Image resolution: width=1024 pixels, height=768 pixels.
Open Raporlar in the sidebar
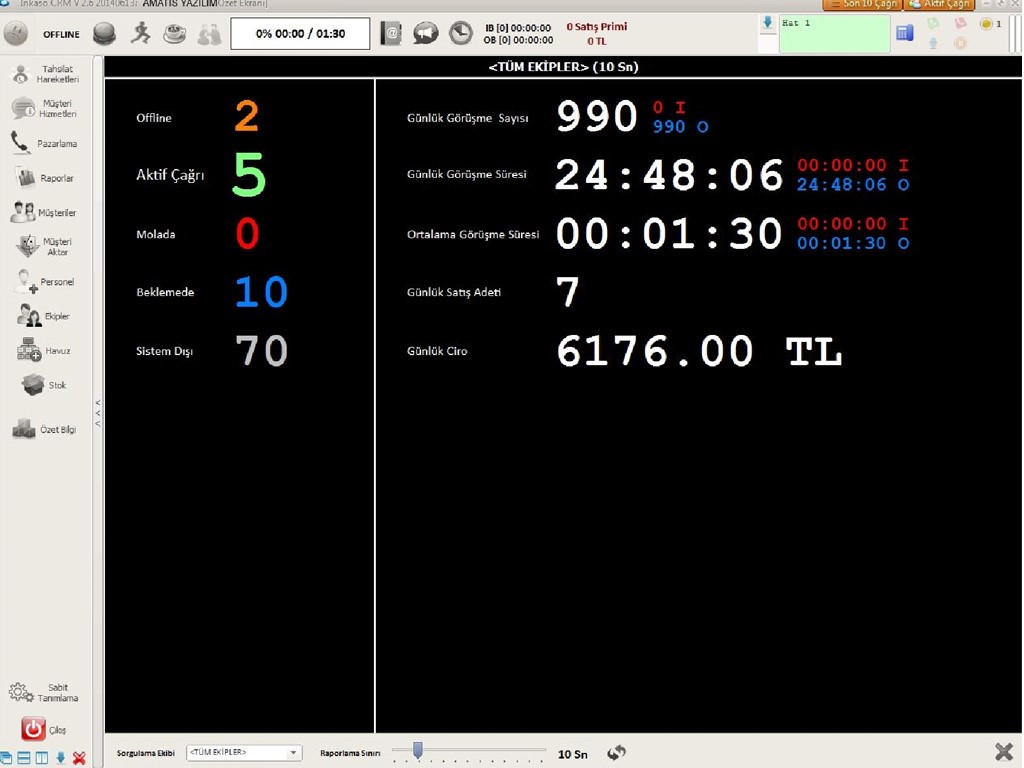coord(43,178)
